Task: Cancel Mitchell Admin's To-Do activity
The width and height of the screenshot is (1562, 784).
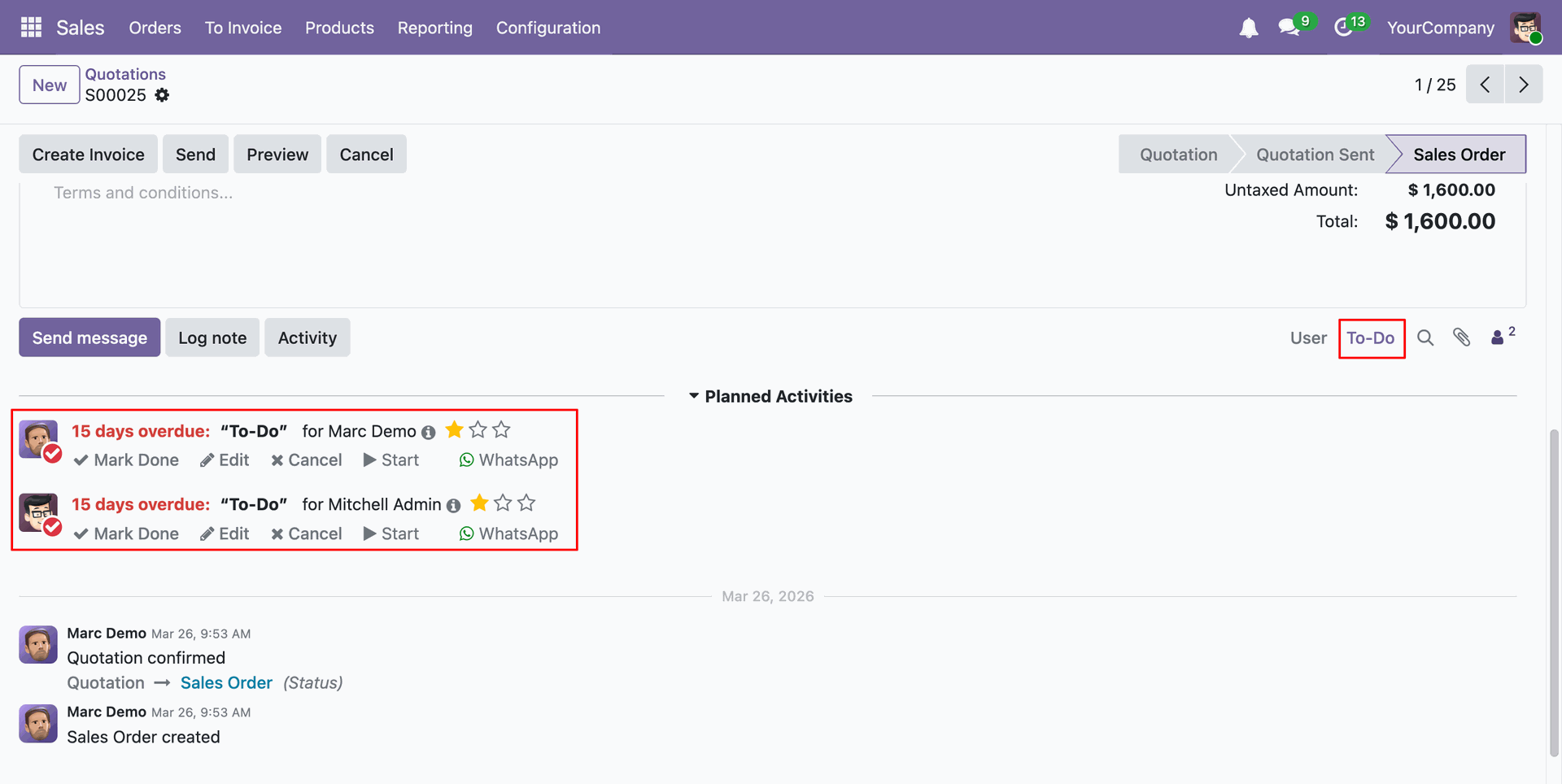Action: [307, 534]
